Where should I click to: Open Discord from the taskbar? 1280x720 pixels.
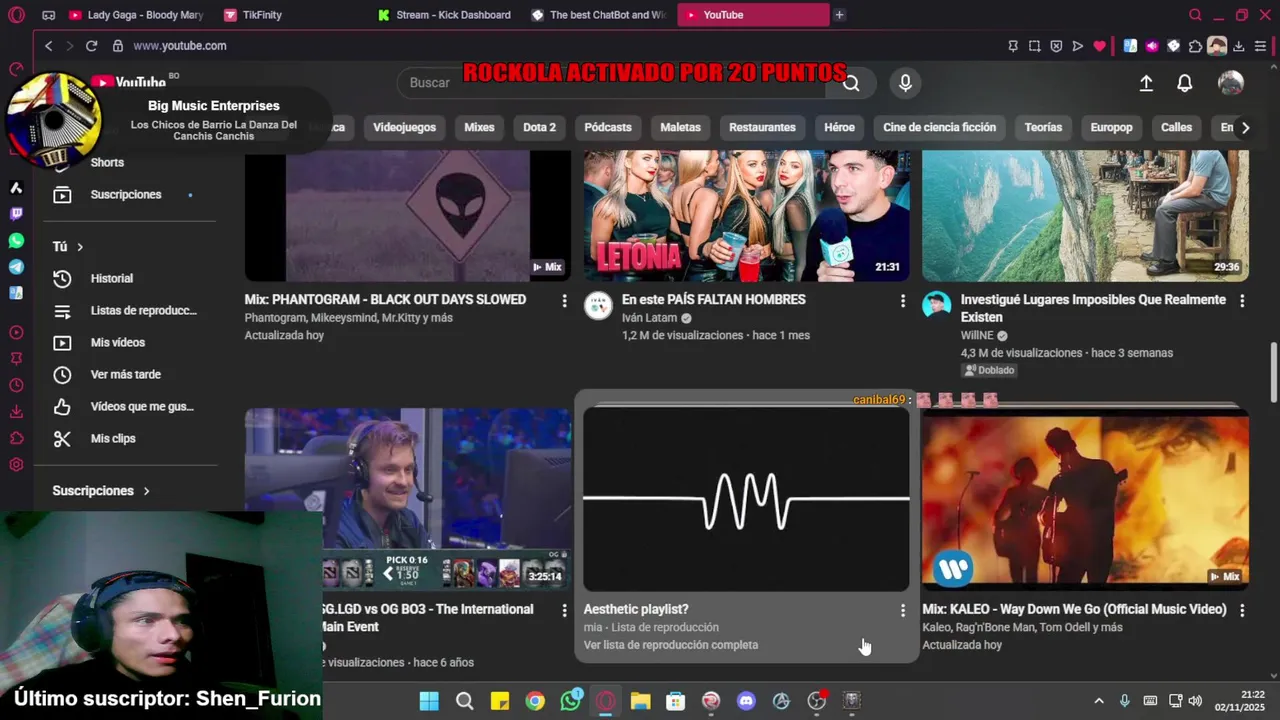pos(746,701)
